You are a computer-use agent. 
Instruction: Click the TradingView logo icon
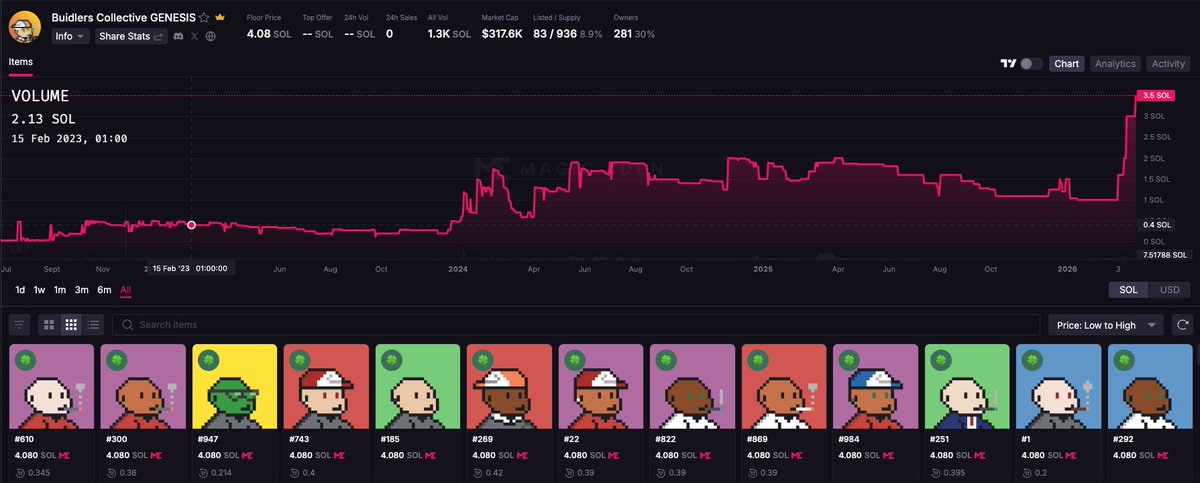pyautogui.click(x=1008, y=63)
